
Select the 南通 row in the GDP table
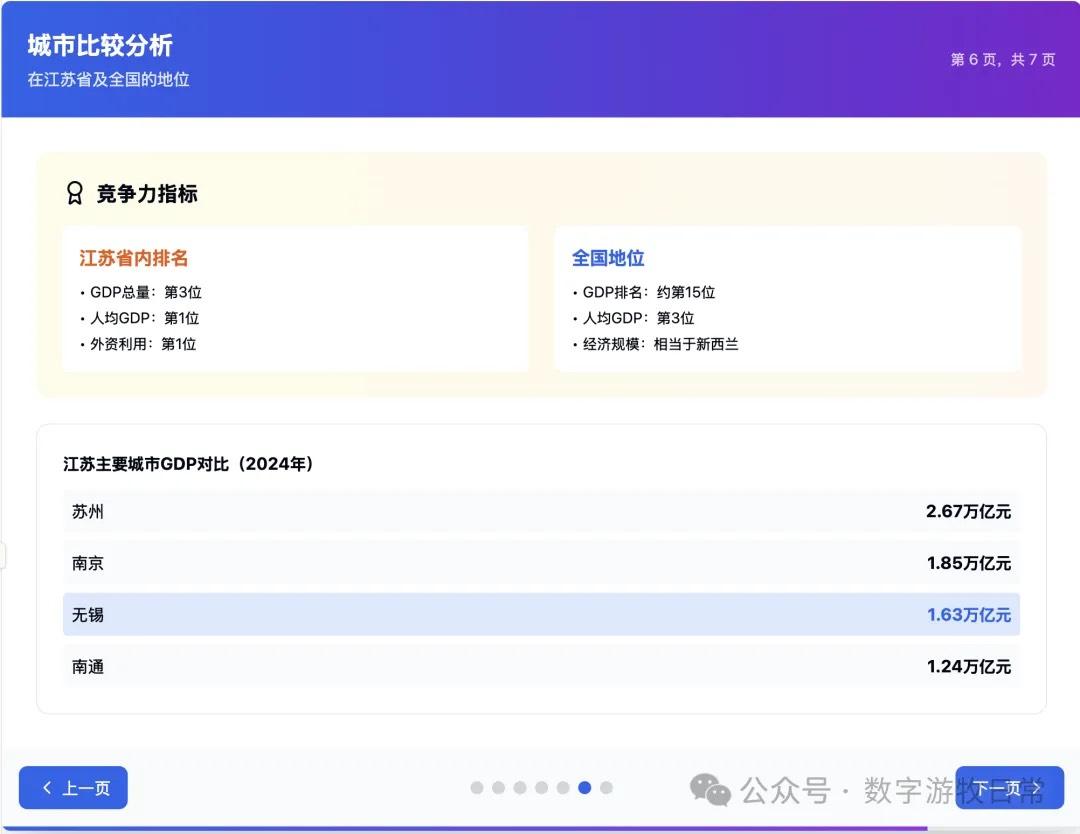540,667
